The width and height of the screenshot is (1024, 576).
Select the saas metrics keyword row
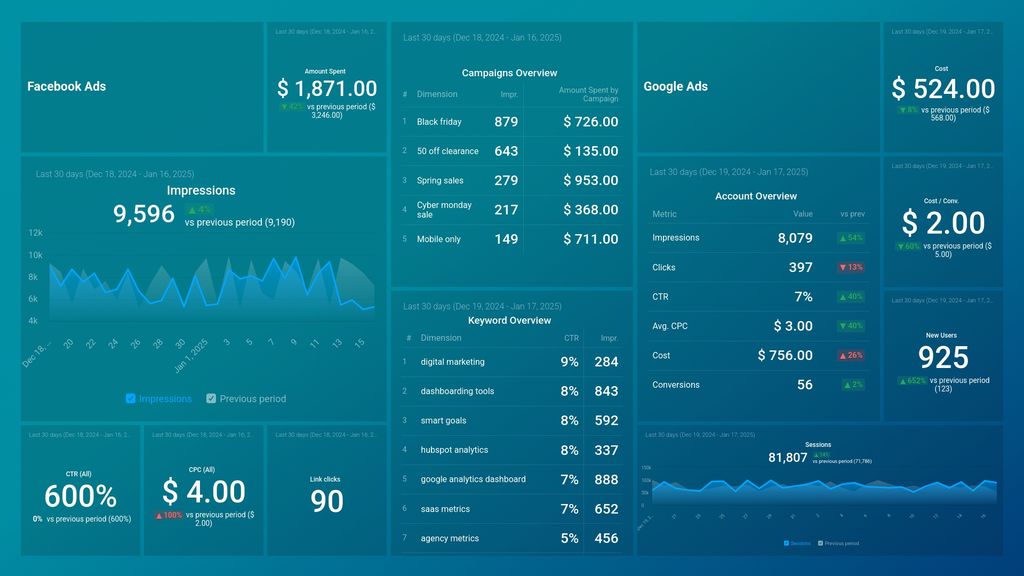click(x=510, y=509)
